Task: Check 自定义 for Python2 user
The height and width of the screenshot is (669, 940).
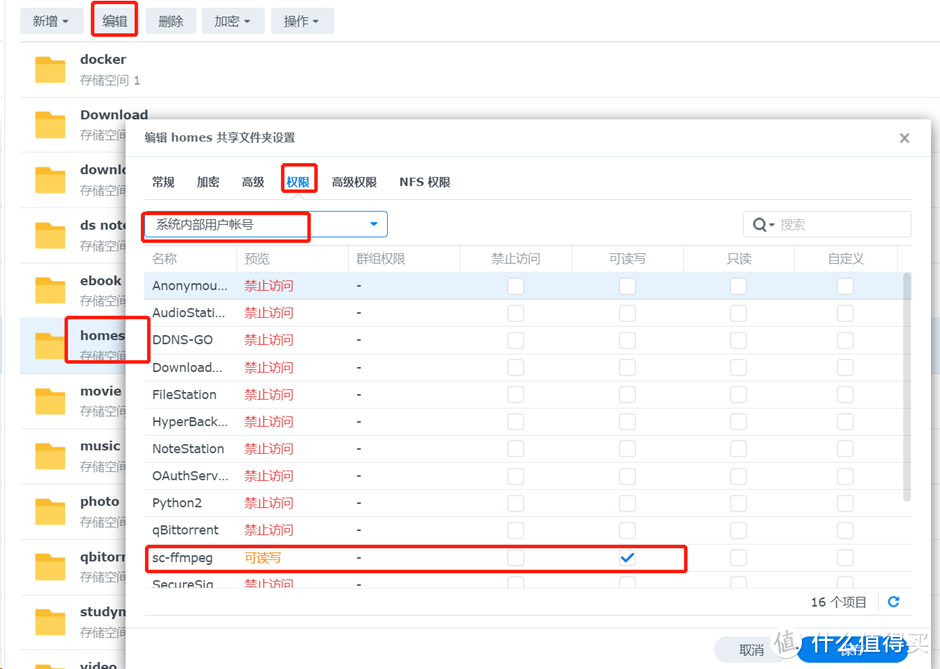Action: (845, 503)
